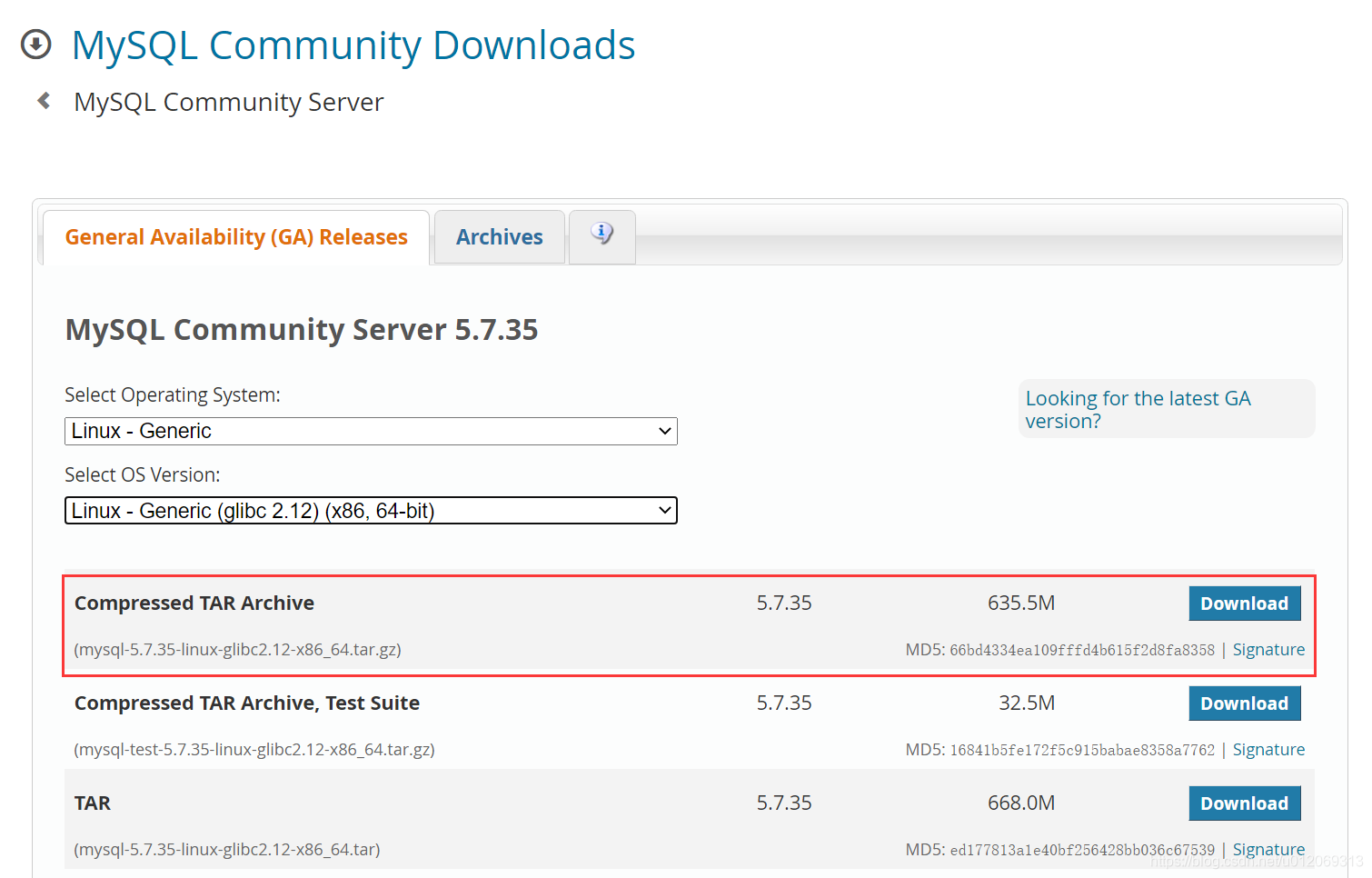Follow the Looking for the latest GA version link

point(1138,409)
